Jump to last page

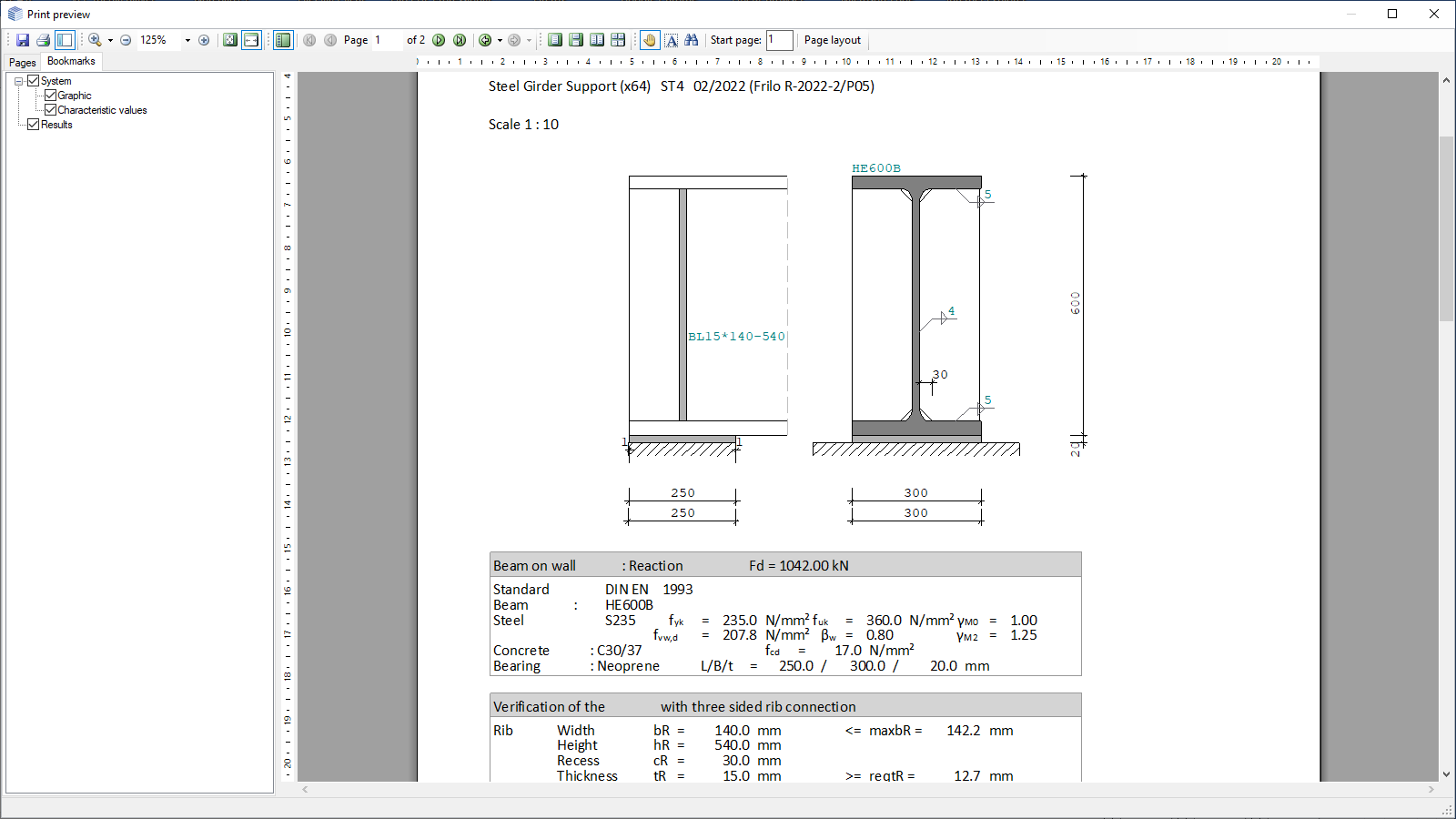click(x=460, y=40)
